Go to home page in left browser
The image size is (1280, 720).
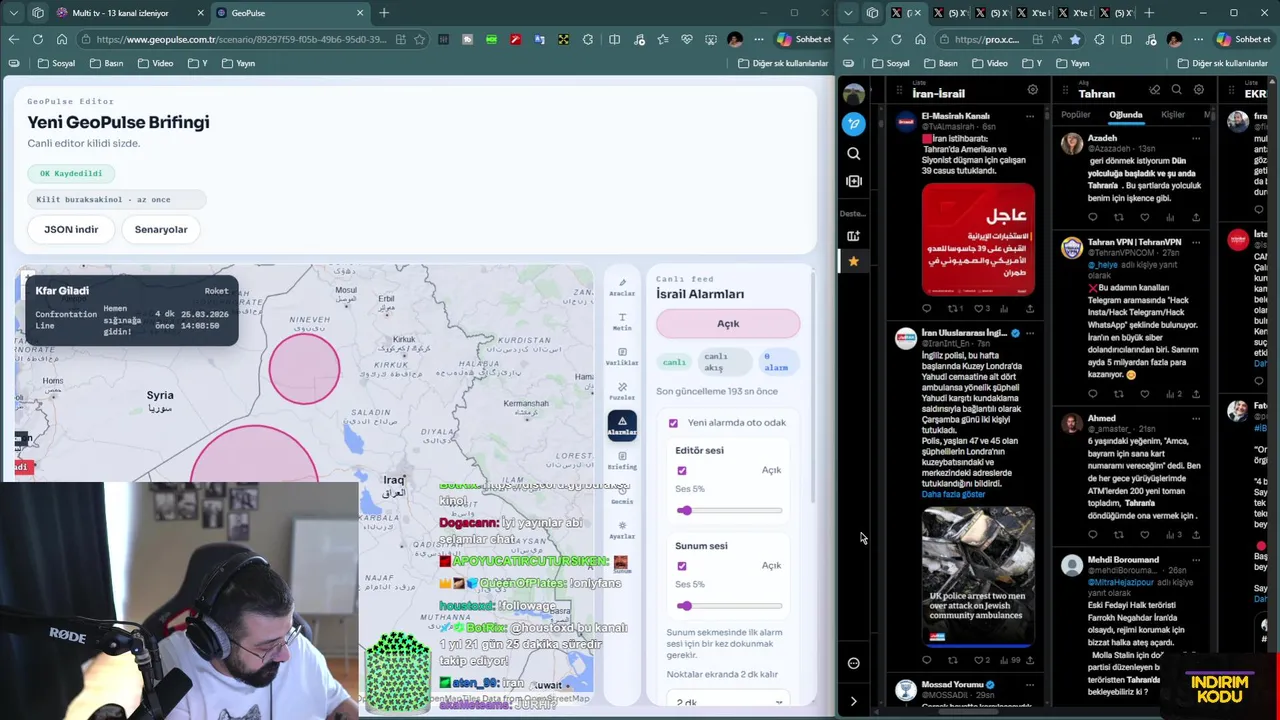(61, 39)
